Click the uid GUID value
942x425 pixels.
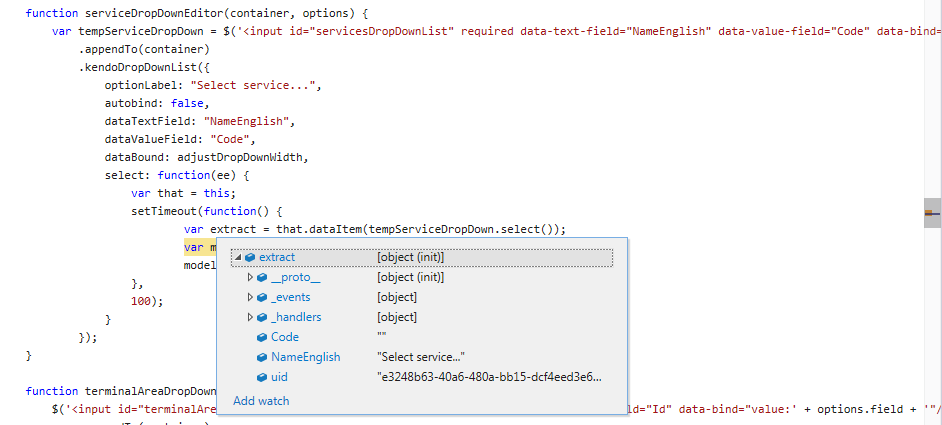pyautogui.click(x=489, y=377)
